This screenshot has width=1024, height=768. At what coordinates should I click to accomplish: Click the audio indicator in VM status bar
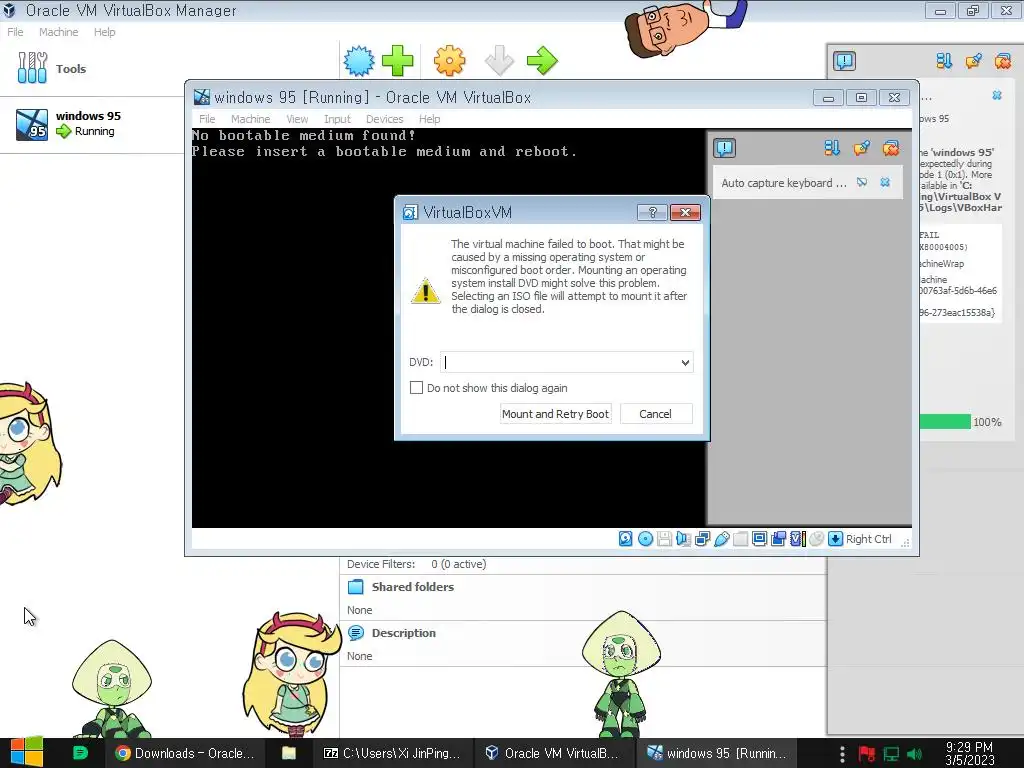coord(683,539)
